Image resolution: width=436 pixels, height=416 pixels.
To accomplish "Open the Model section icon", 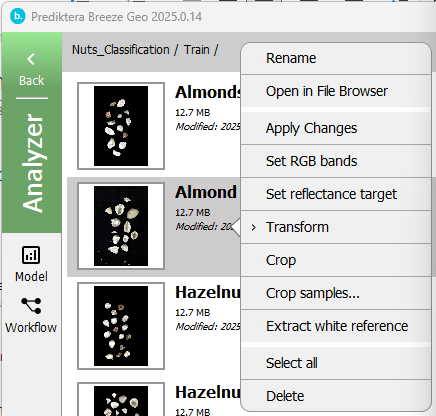I will pos(31,255).
